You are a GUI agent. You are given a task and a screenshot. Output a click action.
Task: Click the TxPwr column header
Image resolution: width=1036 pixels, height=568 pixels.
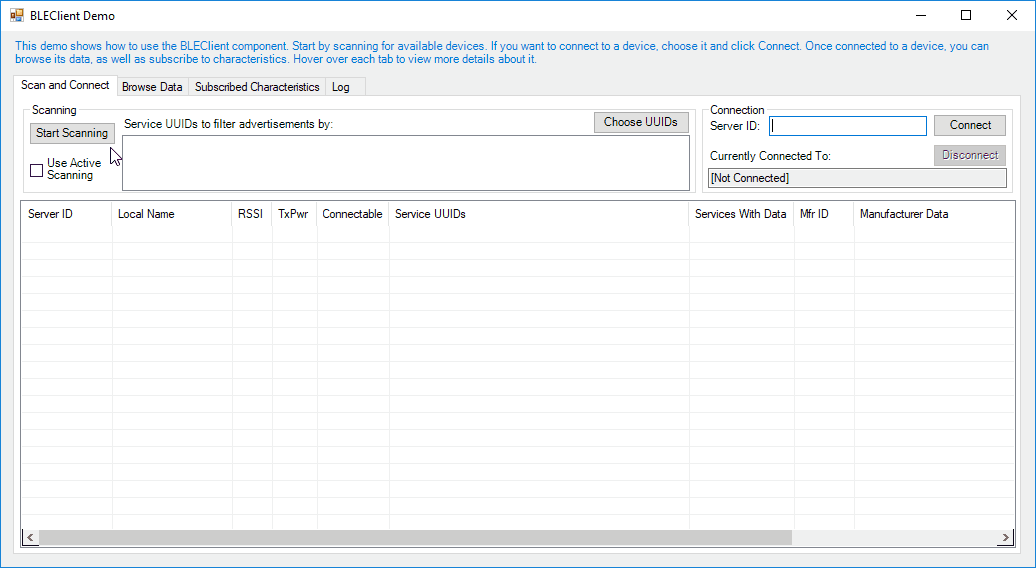coord(294,214)
